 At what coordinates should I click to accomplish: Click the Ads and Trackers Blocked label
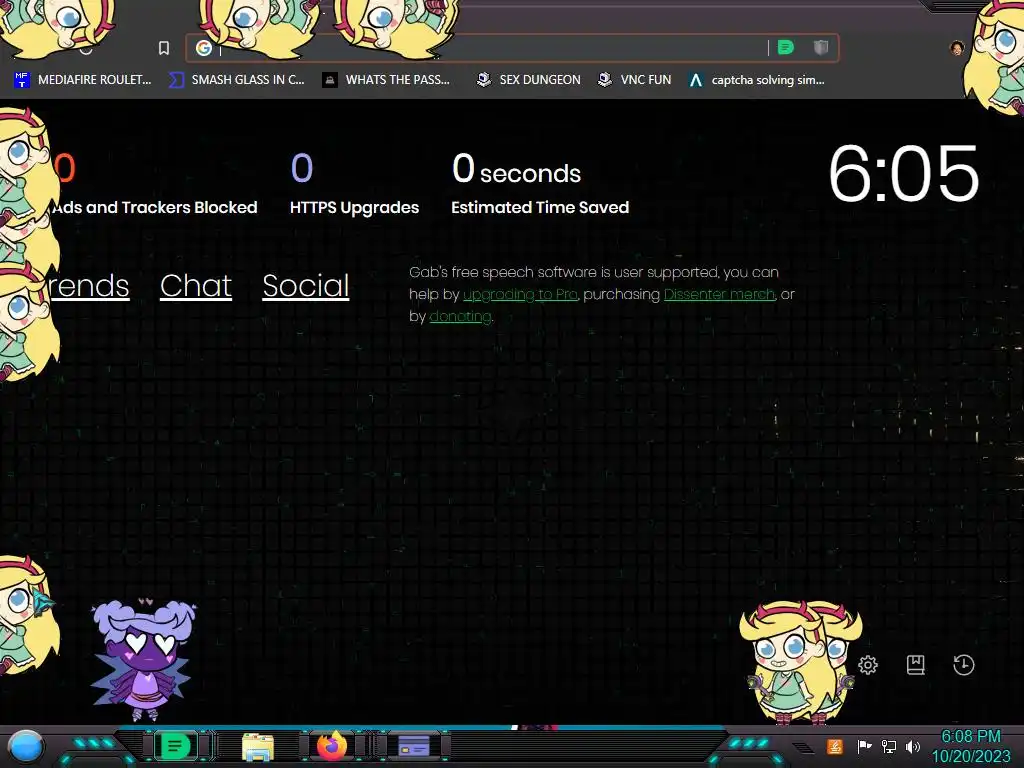coord(155,208)
